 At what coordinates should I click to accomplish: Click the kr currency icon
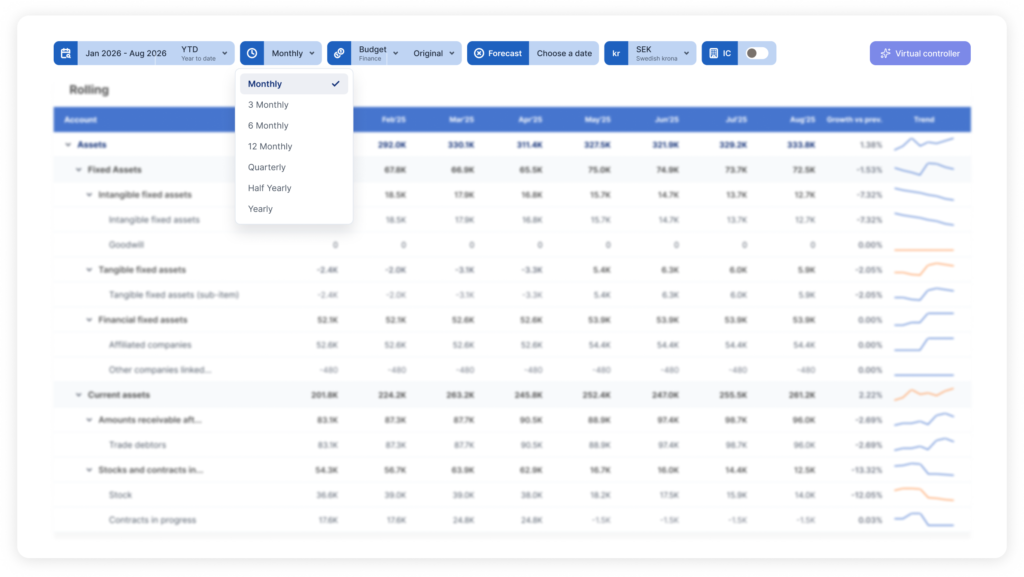pos(616,54)
